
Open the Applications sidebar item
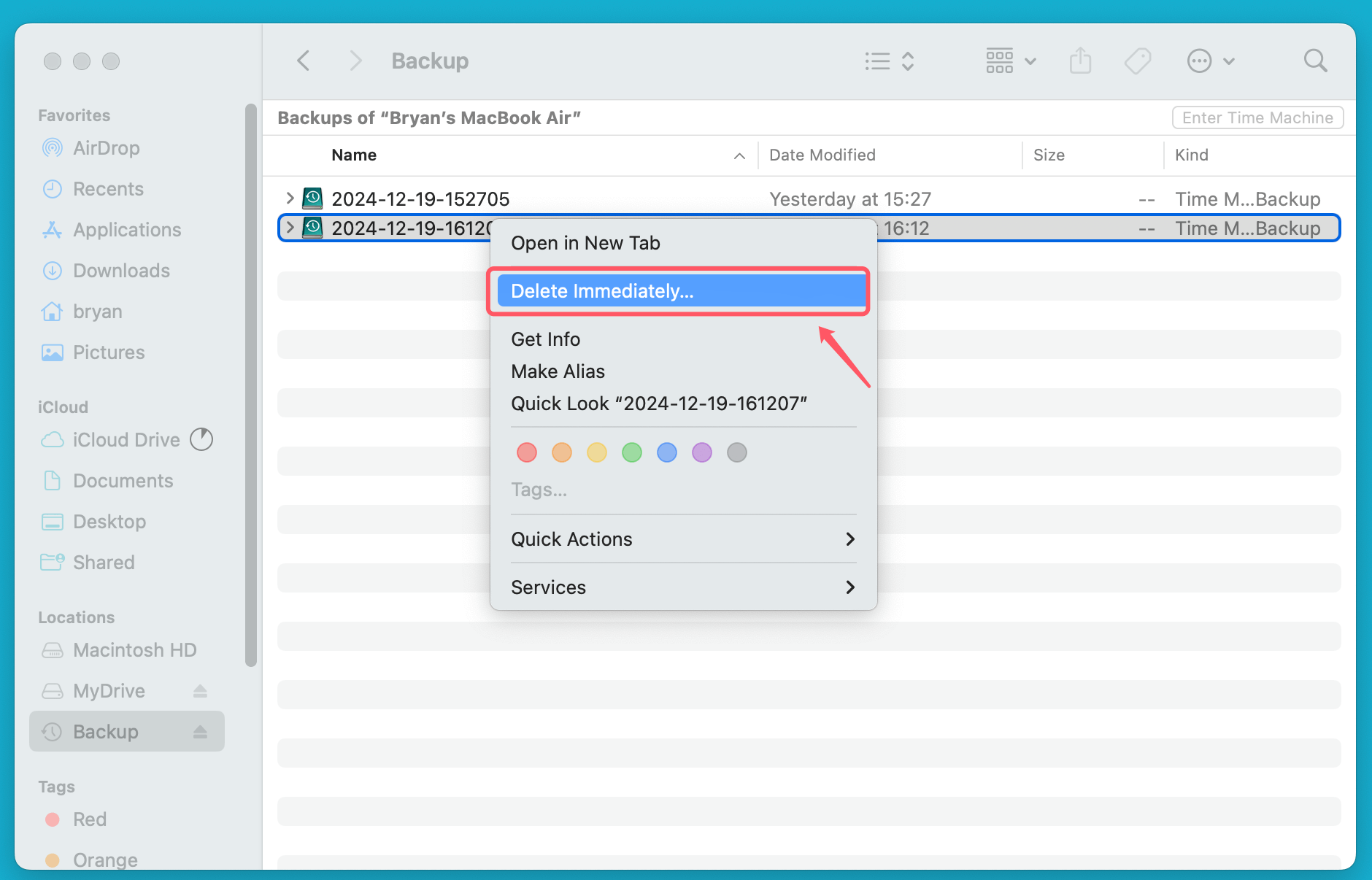coord(127,230)
